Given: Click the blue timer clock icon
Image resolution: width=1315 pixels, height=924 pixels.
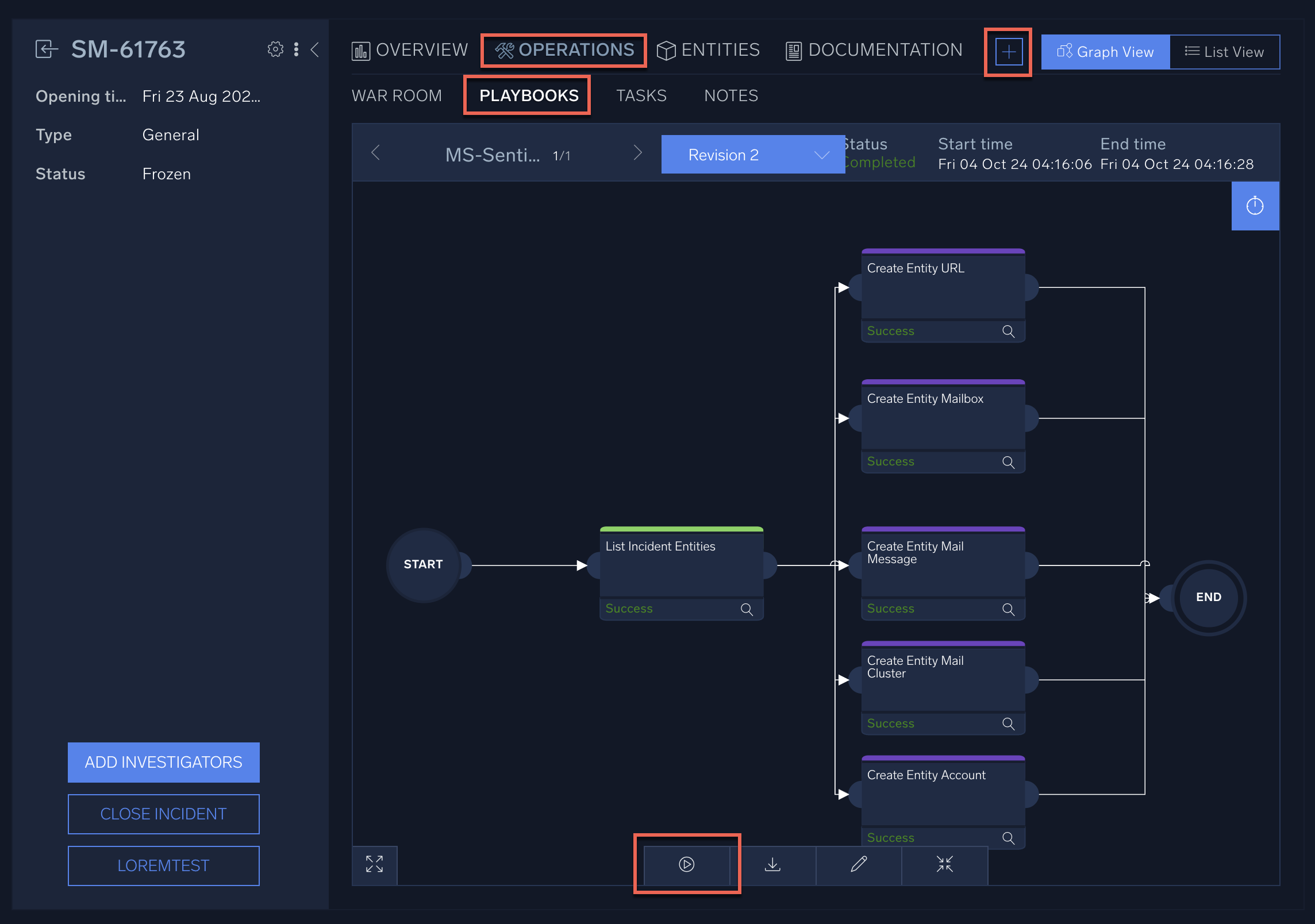Looking at the screenshot, I should 1255,206.
